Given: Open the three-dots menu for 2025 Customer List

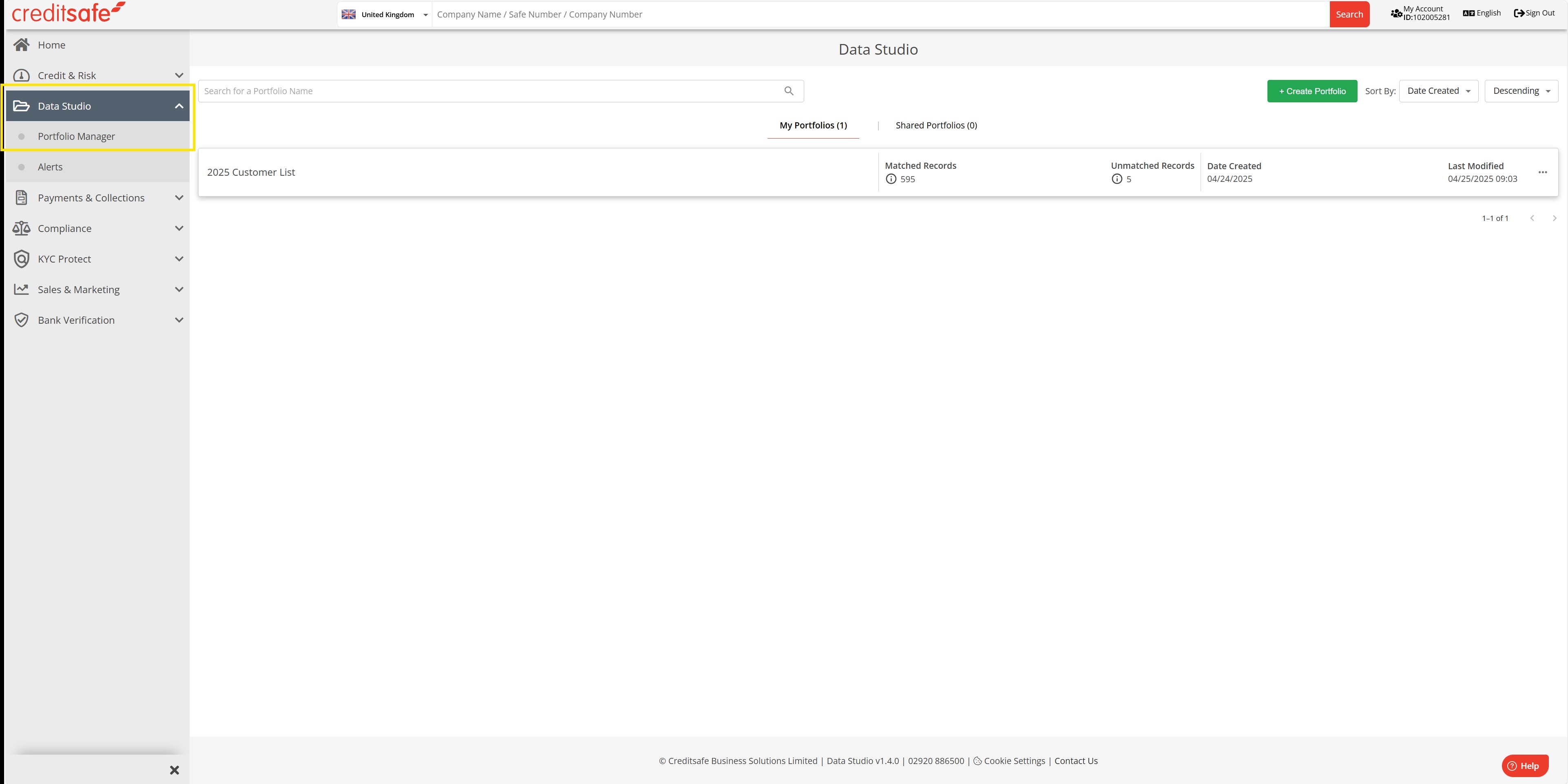Looking at the screenshot, I should (1542, 172).
